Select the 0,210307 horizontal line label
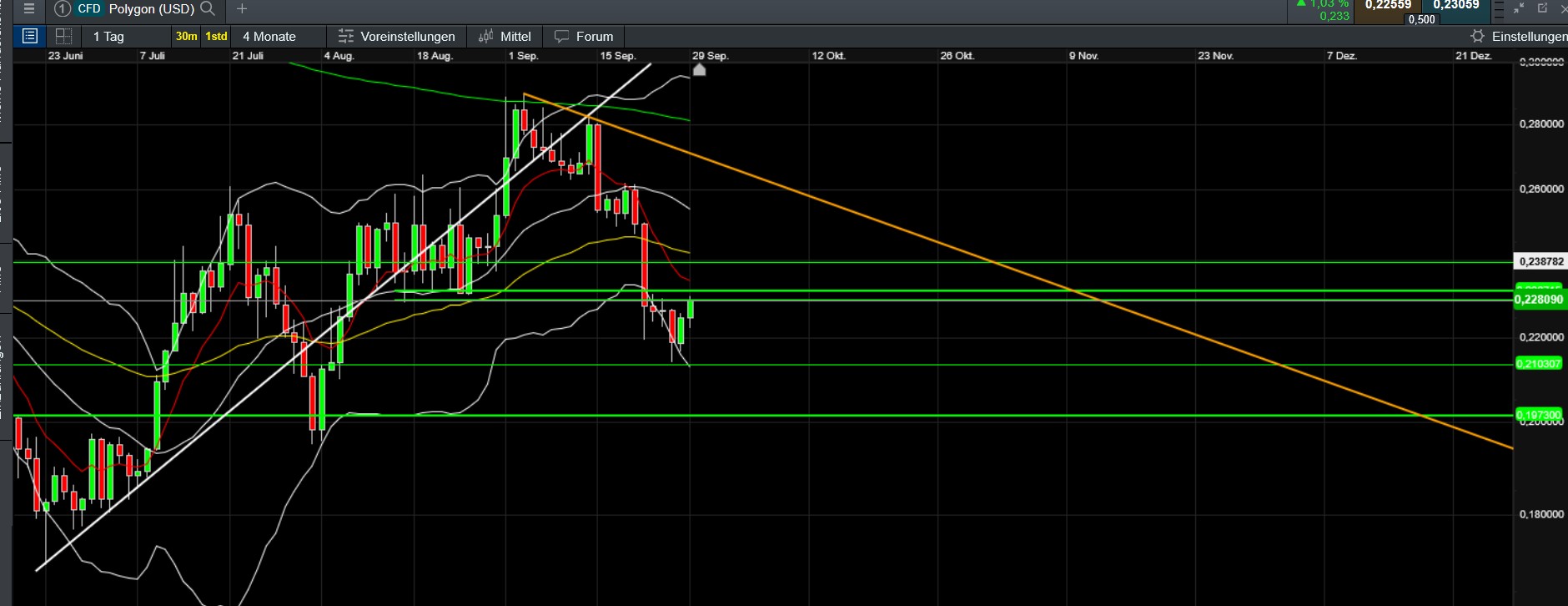Image resolution: width=1568 pixels, height=606 pixels. pos(1538,364)
